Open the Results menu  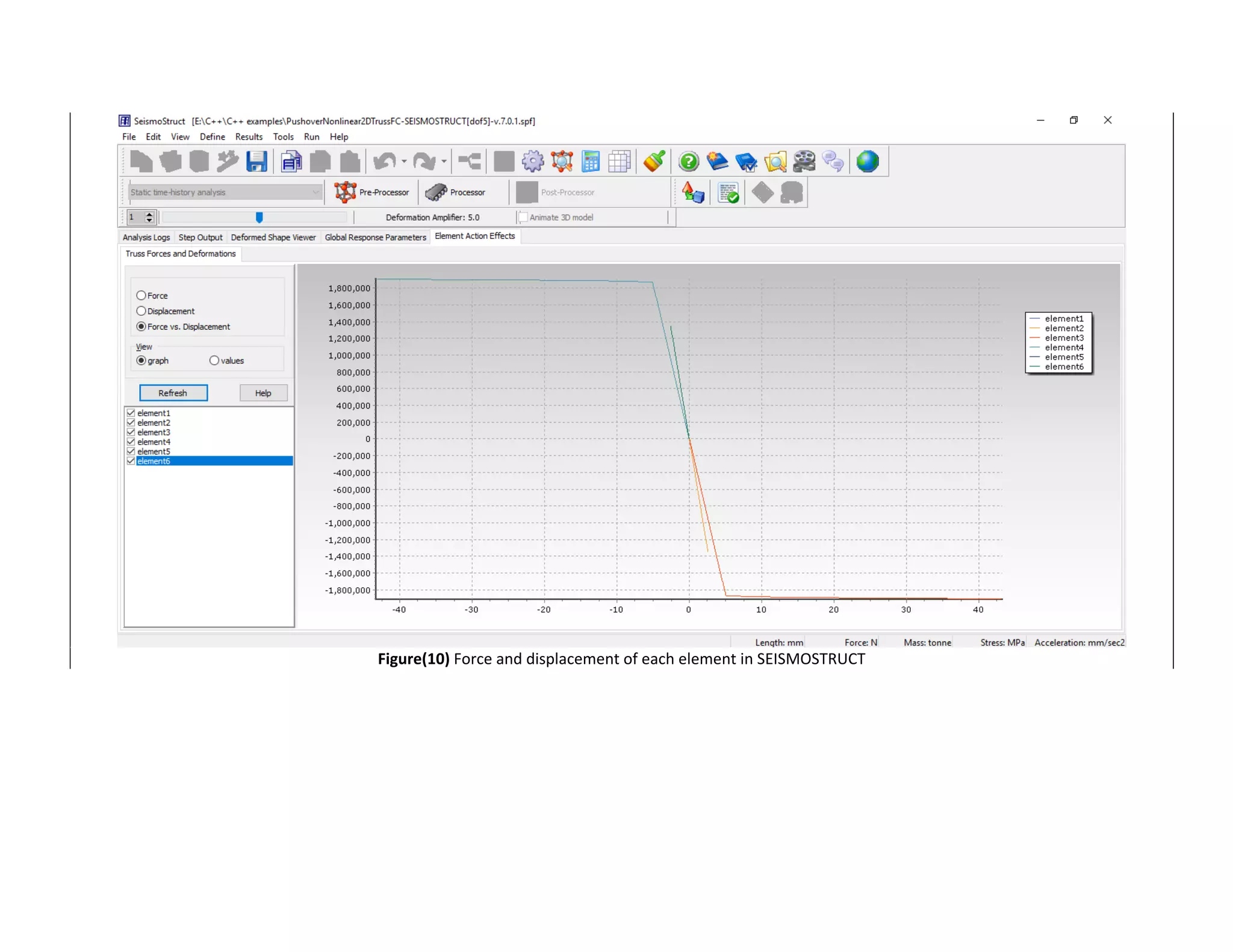click(249, 137)
